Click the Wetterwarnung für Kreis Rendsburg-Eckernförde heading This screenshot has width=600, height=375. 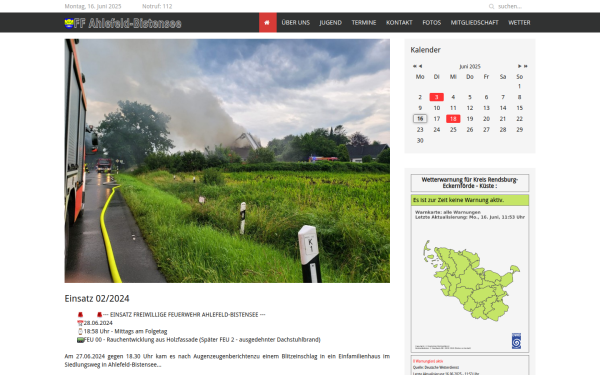point(470,183)
